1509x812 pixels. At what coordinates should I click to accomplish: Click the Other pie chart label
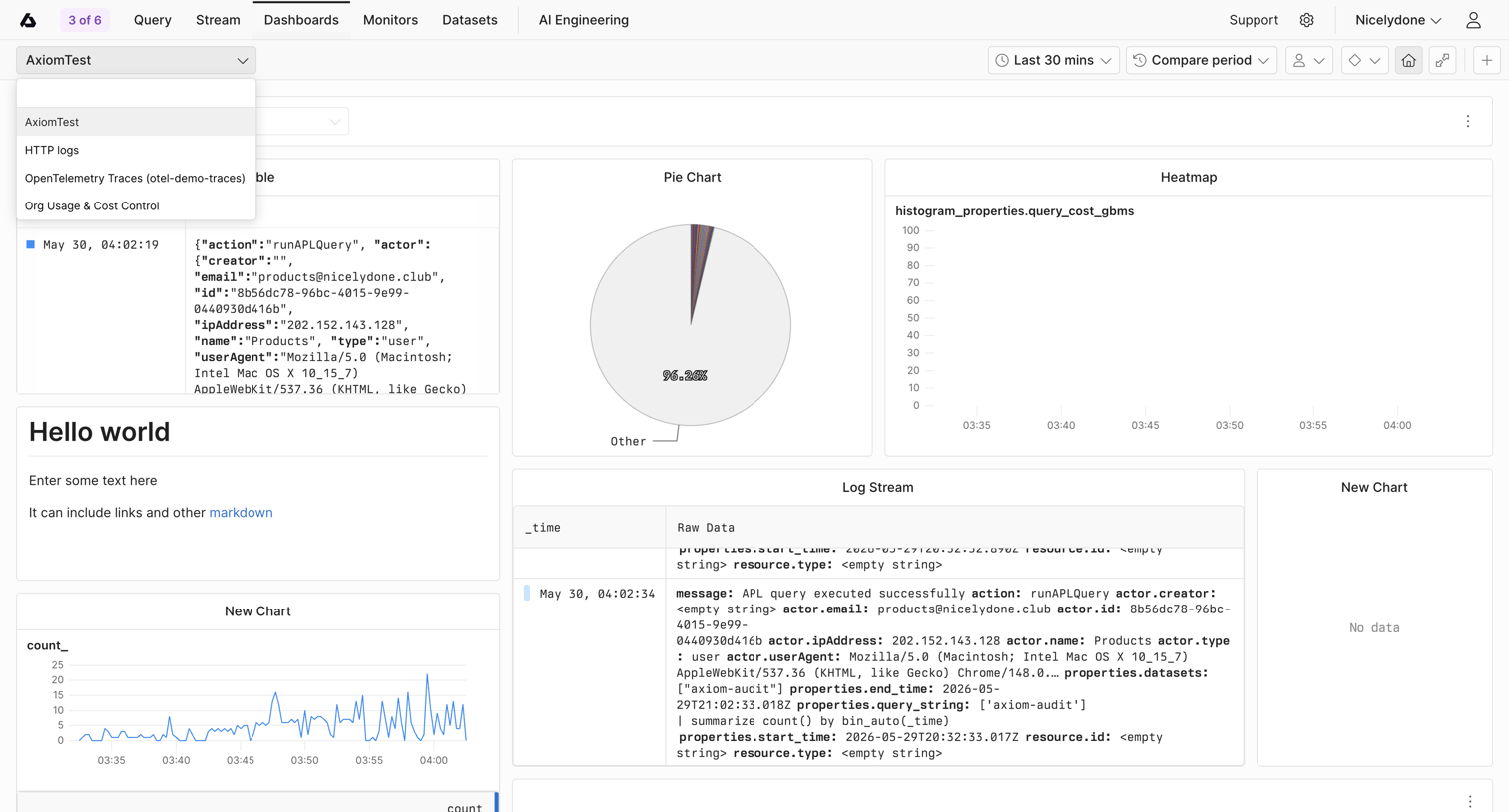[628, 441]
